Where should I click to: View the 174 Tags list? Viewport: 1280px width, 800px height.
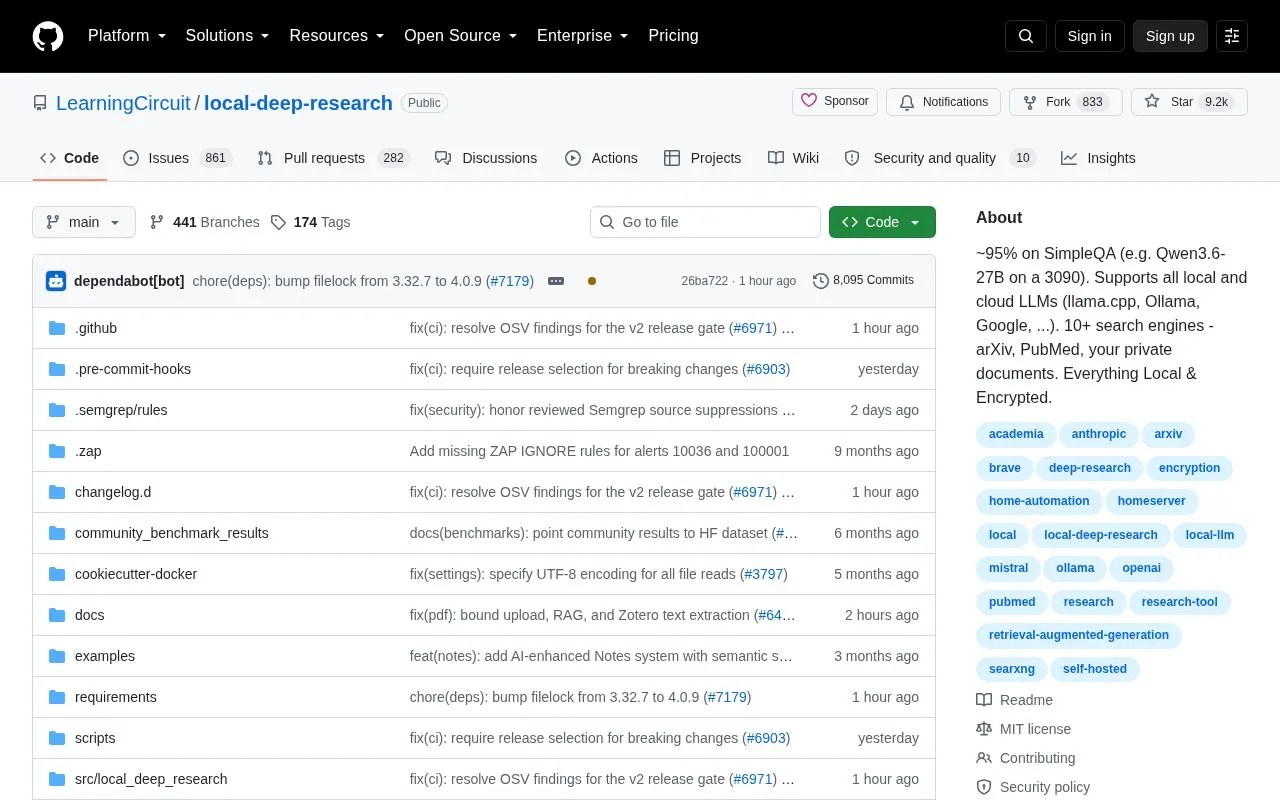point(310,222)
